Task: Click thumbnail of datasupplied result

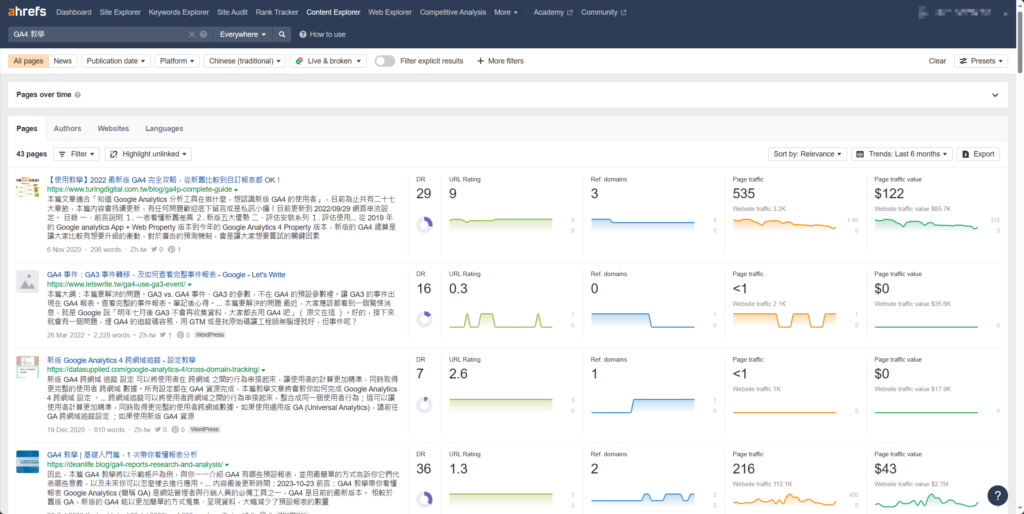Action: tap(27, 367)
